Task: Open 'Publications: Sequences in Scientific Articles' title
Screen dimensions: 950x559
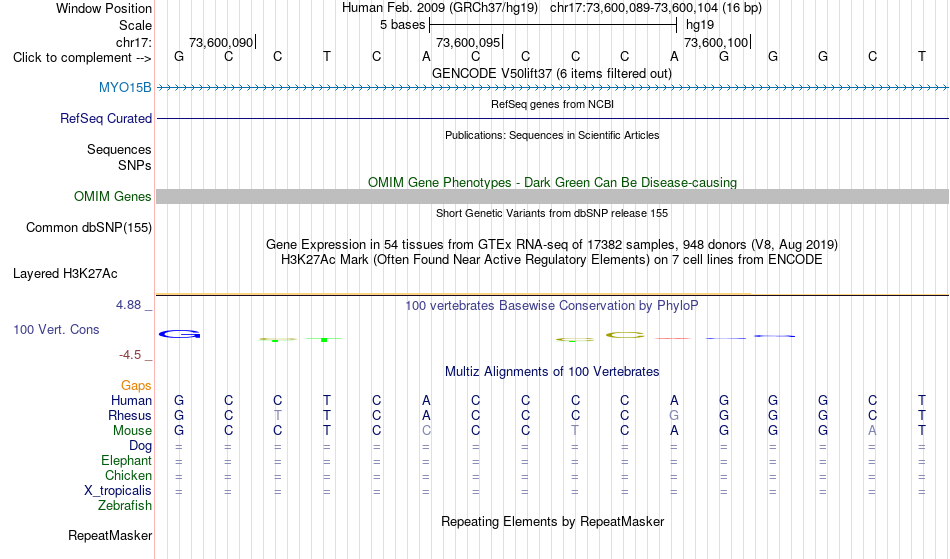Action: coord(552,135)
